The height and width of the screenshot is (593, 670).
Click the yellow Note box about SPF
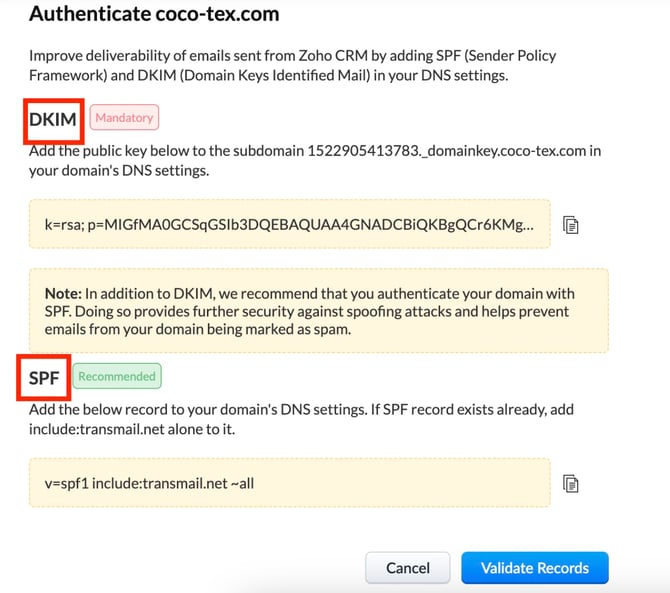click(x=319, y=311)
